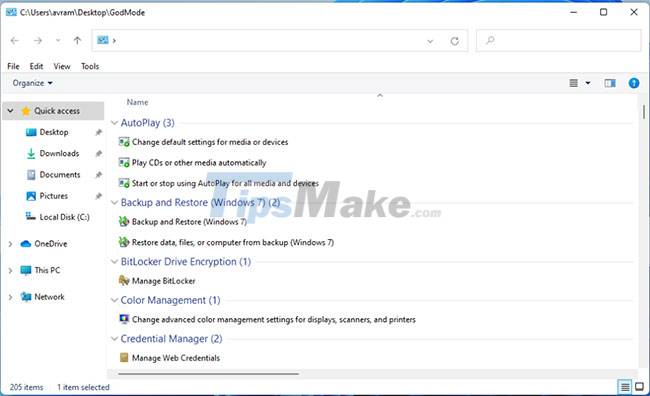
Task: Expand the Network node
Action: click(x=10, y=297)
